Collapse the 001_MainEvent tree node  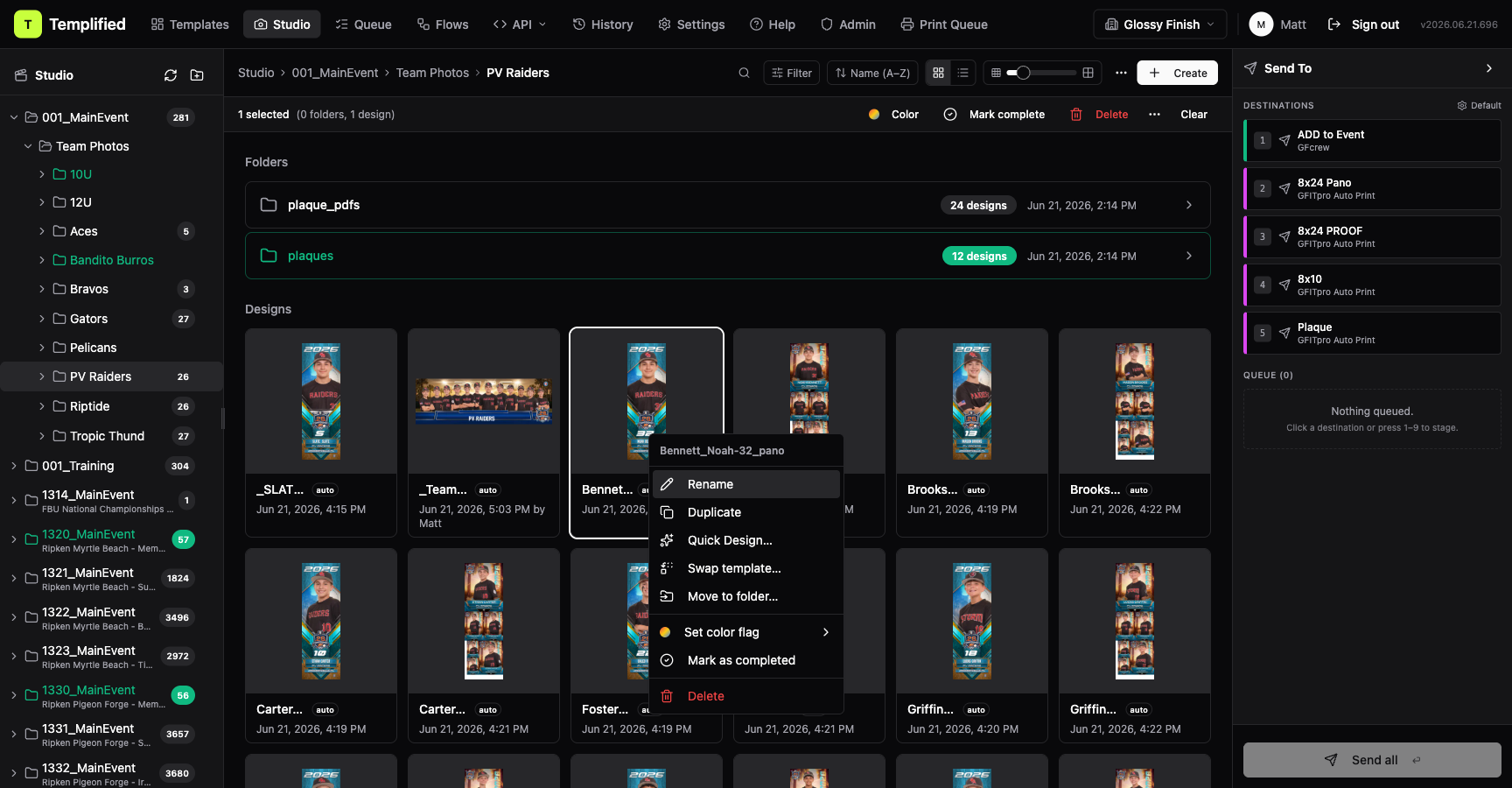pyautogui.click(x=14, y=117)
